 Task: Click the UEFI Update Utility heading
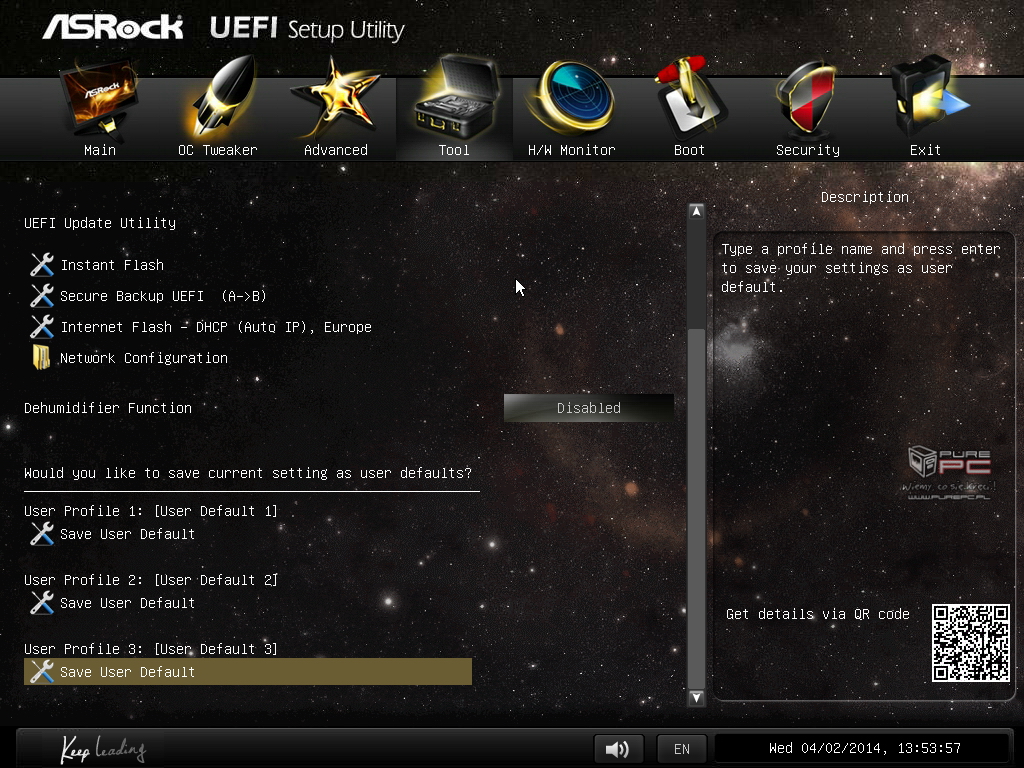(100, 223)
